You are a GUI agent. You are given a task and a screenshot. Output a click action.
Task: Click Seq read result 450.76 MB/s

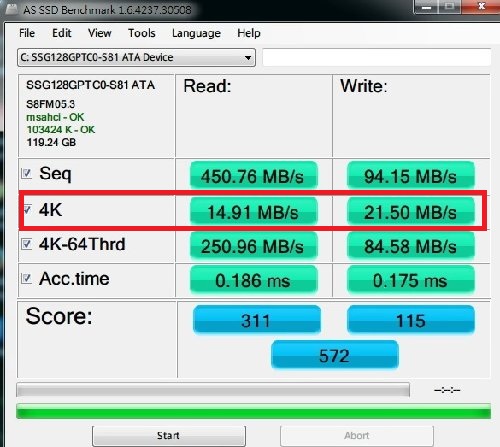(x=253, y=176)
